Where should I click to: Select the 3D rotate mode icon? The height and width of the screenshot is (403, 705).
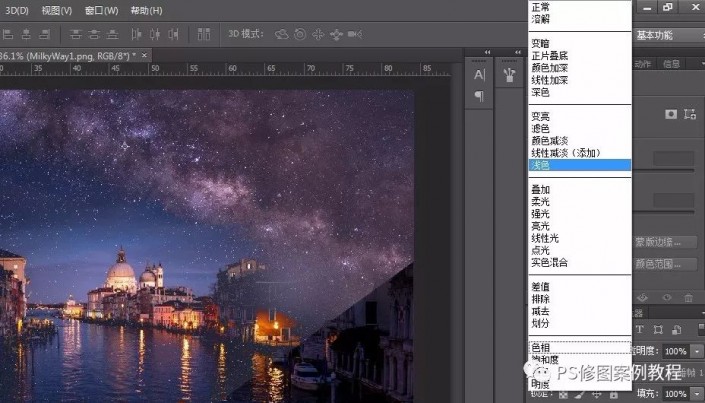pyautogui.click(x=282, y=34)
